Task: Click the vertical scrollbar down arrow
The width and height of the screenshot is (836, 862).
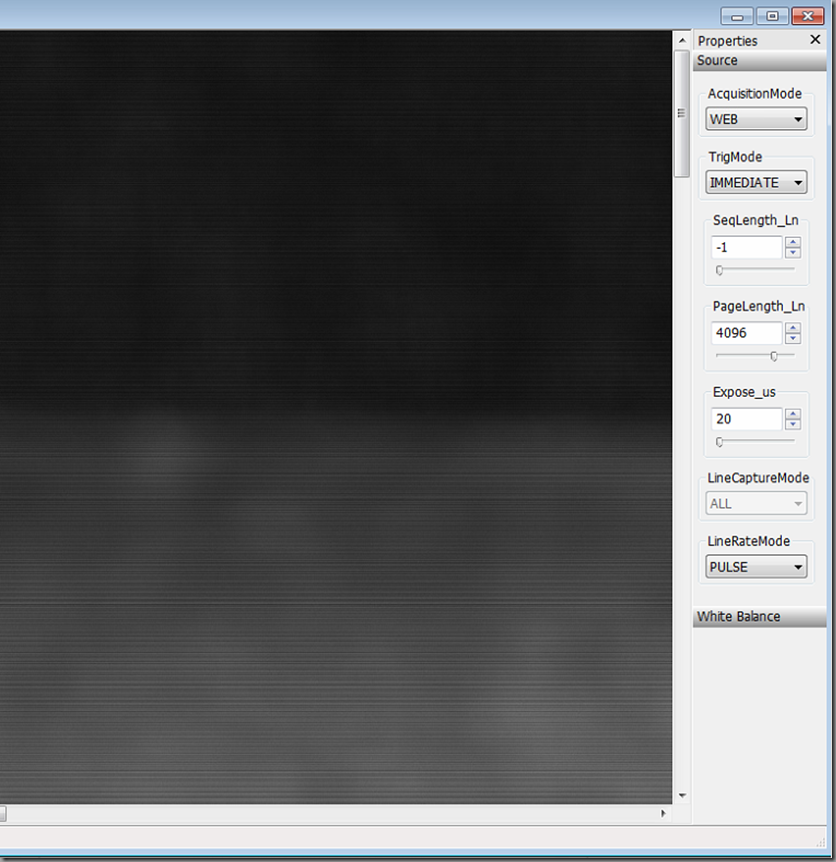Action: (x=682, y=795)
